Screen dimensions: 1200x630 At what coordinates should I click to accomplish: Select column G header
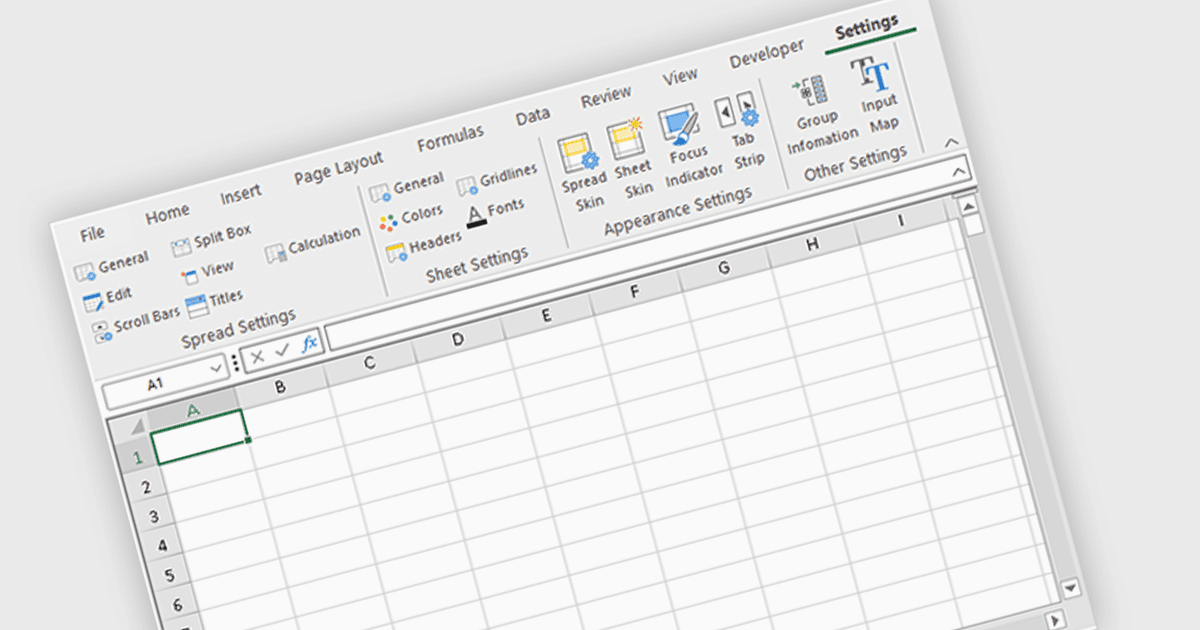(x=723, y=267)
